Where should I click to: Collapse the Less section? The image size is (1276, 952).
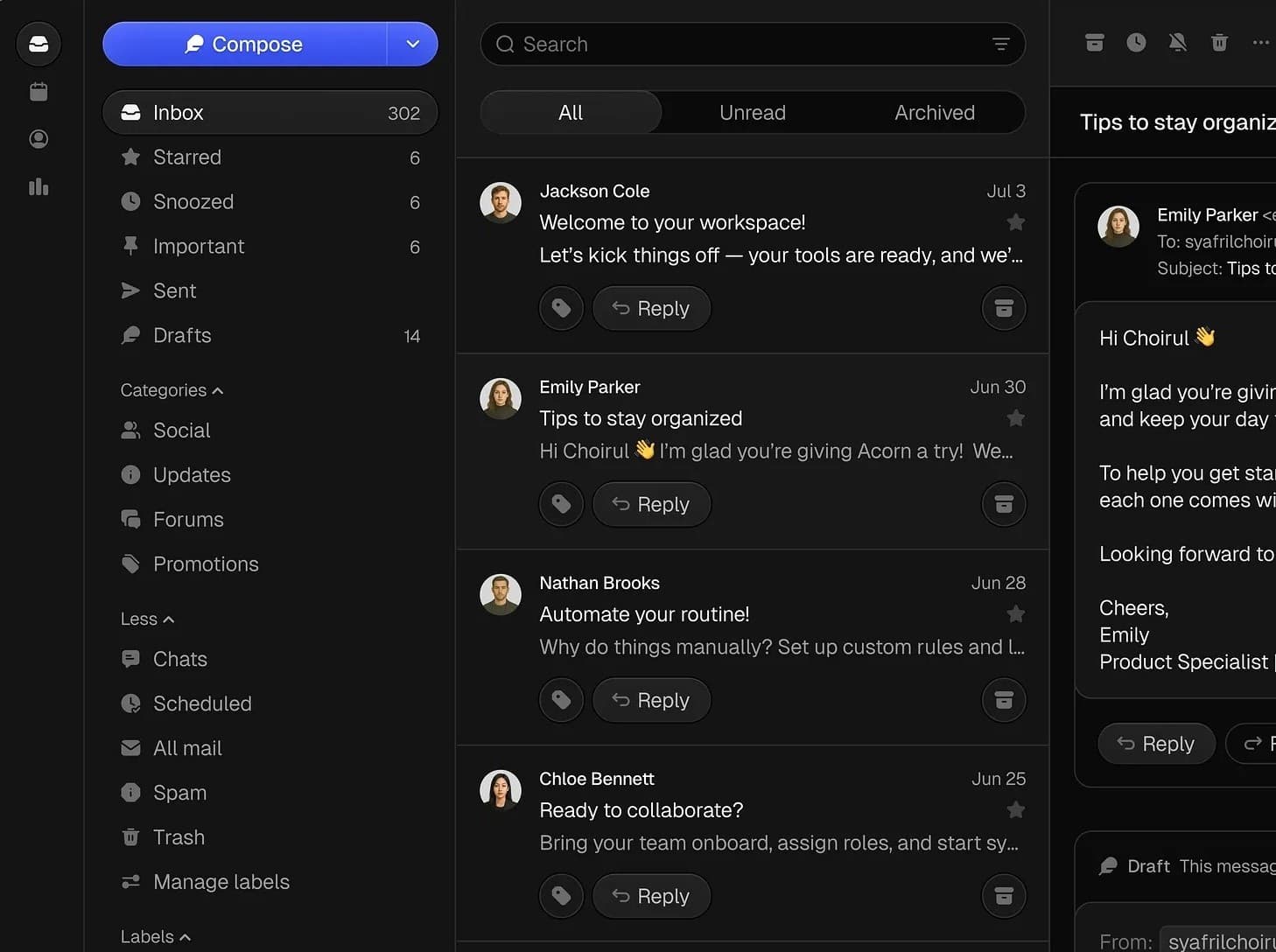(x=147, y=619)
